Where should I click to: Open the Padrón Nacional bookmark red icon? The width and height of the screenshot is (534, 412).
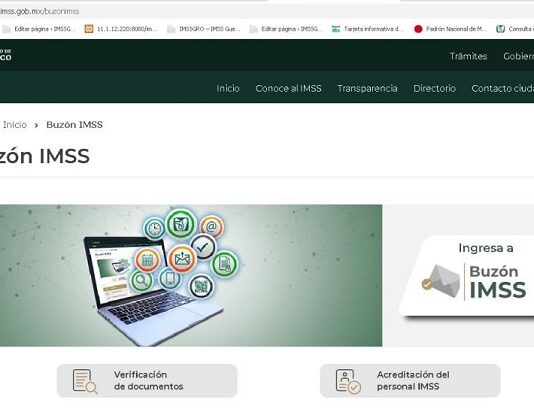[x=418, y=29]
